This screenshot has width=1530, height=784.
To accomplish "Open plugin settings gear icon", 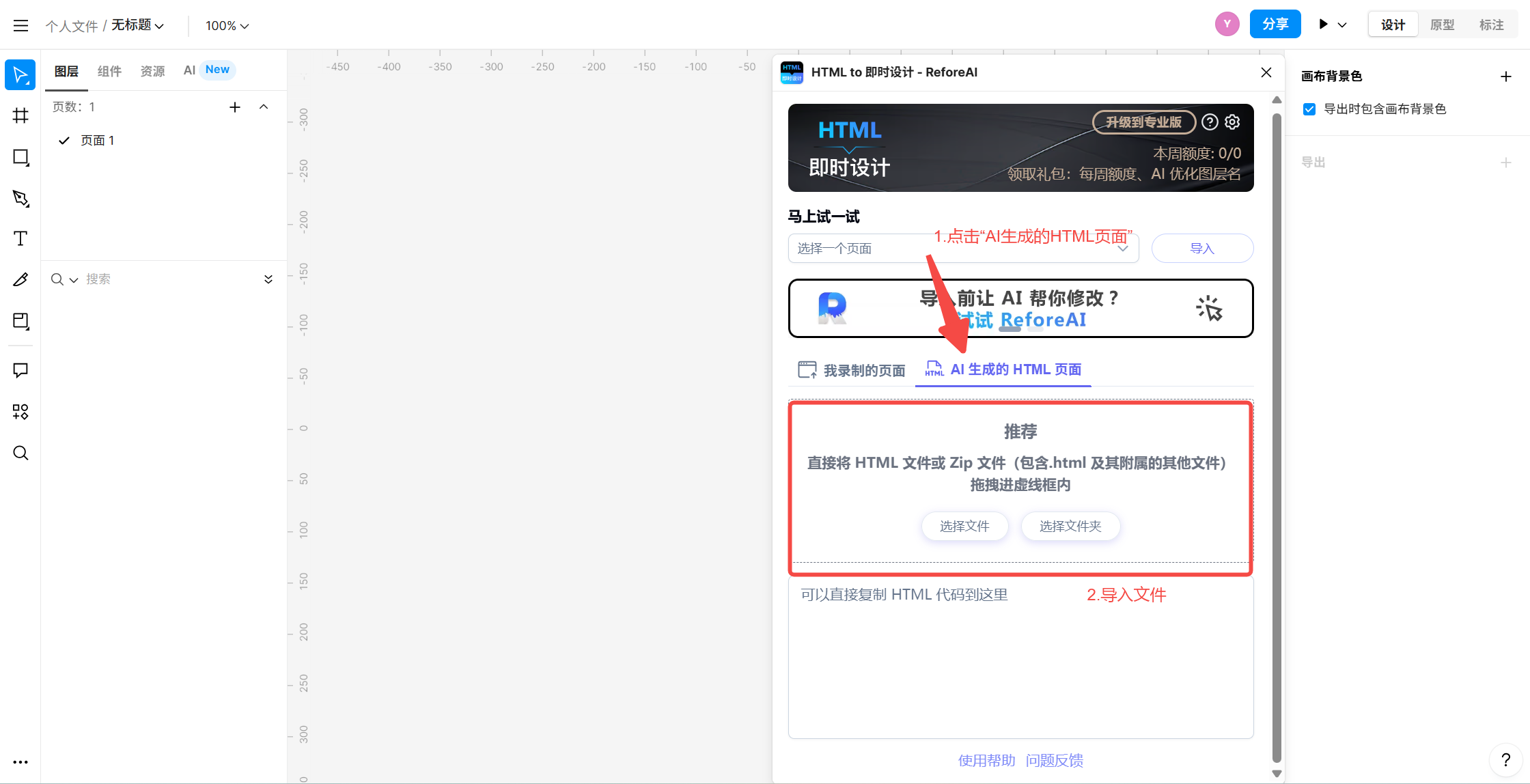I will pyautogui.click(x=1232, y=122).
